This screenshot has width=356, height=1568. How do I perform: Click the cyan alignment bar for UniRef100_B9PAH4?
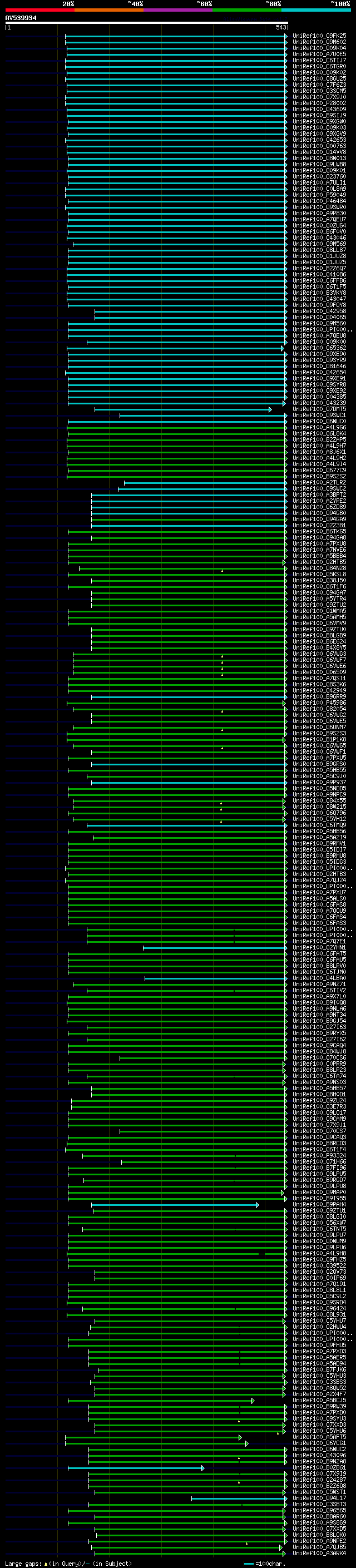(175, 1206)
